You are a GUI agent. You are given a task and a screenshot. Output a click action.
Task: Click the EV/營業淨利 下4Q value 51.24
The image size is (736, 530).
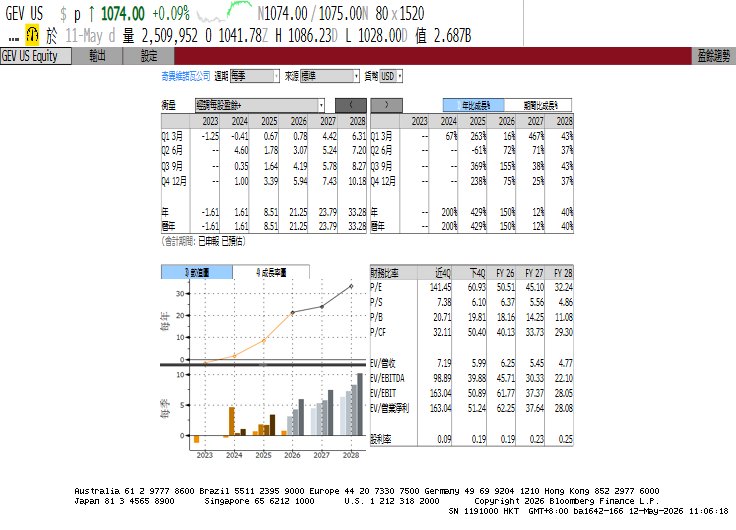click(476, 408)
